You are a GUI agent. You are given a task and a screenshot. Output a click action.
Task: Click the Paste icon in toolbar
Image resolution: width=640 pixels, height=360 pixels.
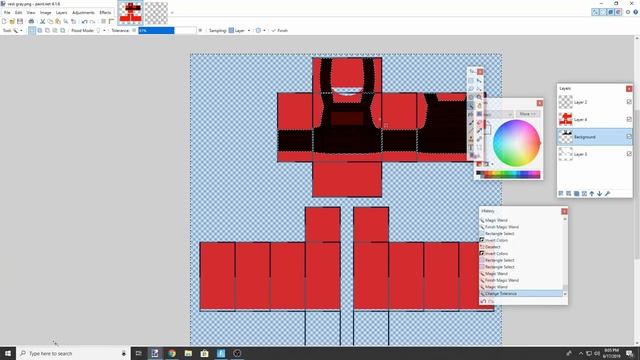tap(58, 21)
